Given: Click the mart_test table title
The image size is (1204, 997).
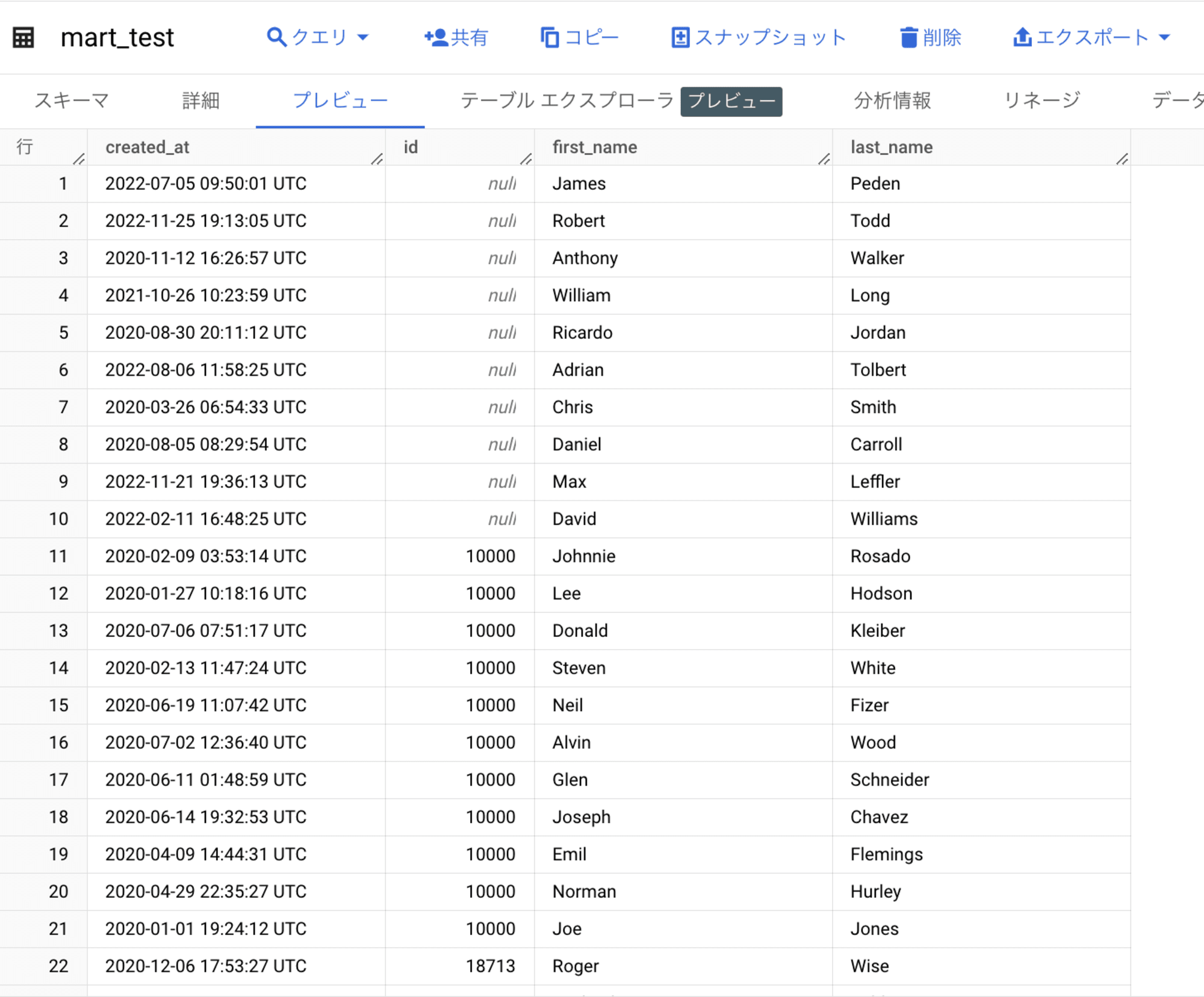Looking at the screenshot, I should 117,37.
